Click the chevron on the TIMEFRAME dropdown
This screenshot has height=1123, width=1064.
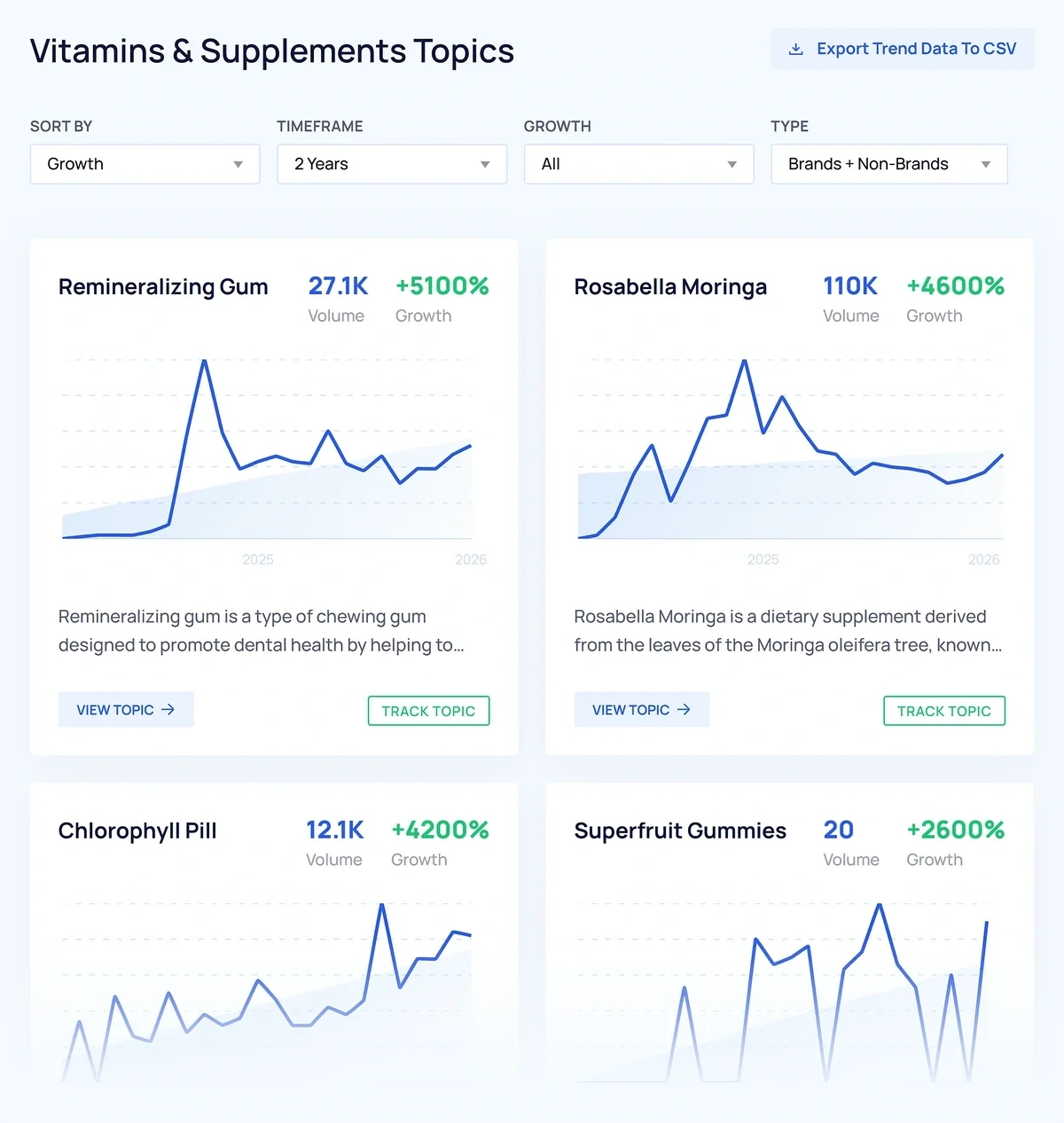pyautogui.click(x=484, y=164)
